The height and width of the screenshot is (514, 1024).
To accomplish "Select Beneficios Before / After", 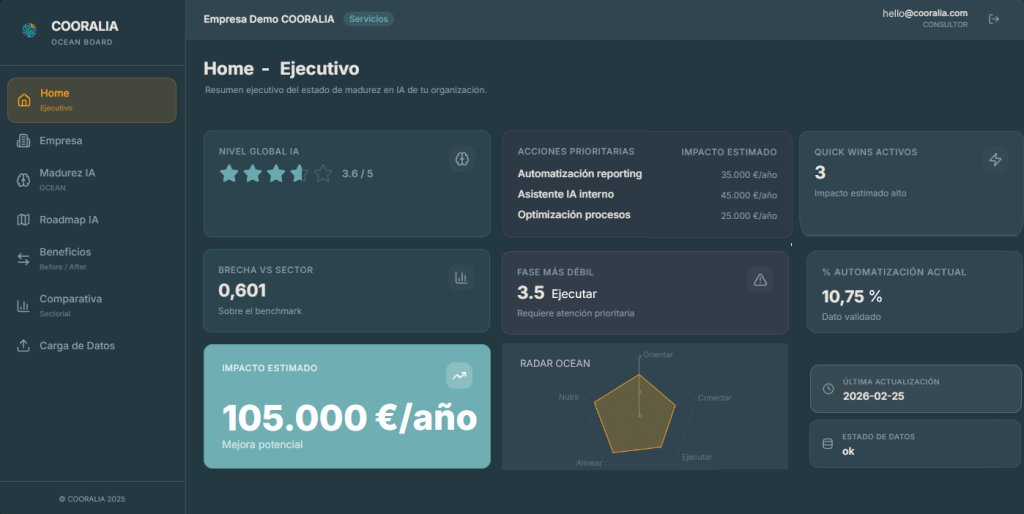I will [x=65, y=258].
